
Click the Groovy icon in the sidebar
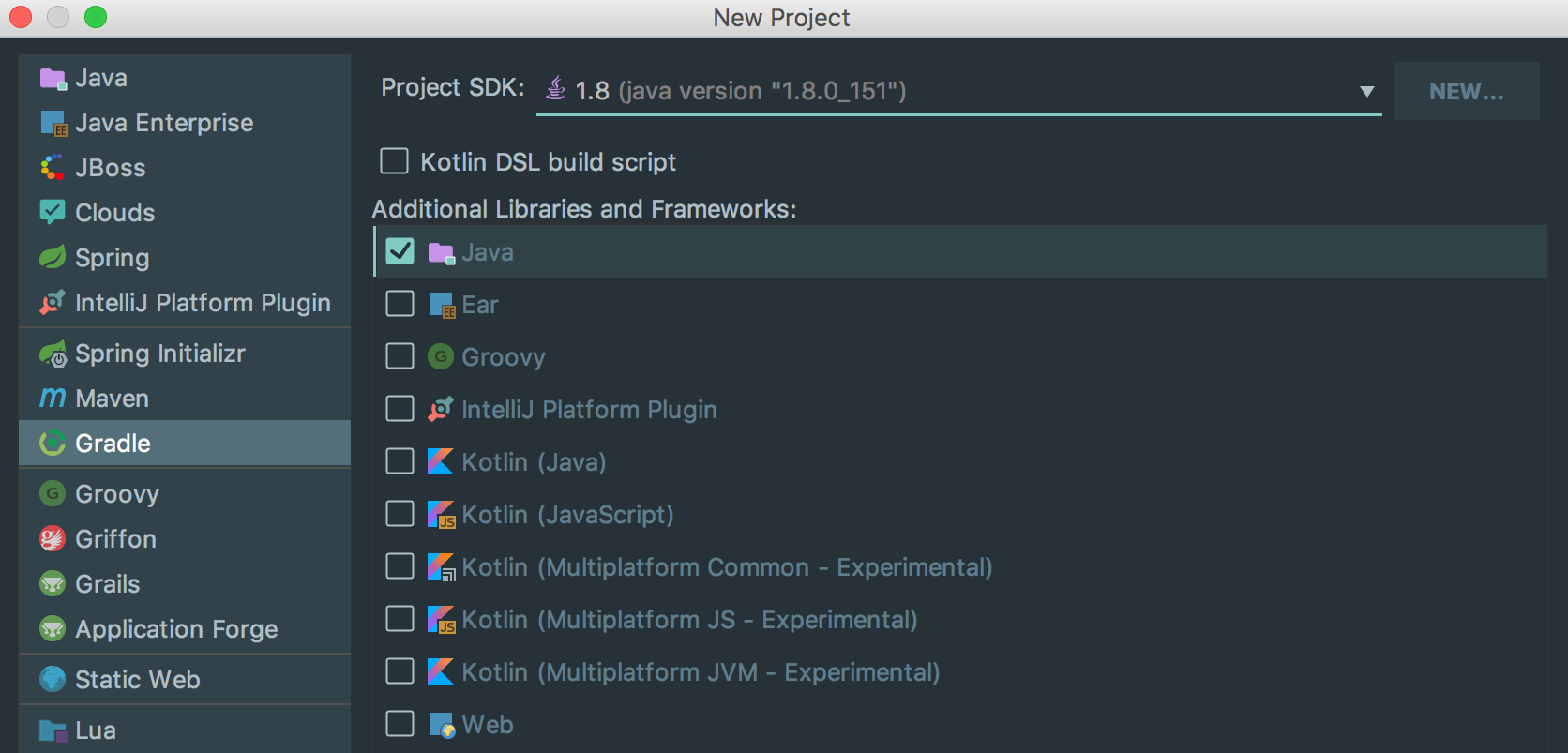coord(53,493)
